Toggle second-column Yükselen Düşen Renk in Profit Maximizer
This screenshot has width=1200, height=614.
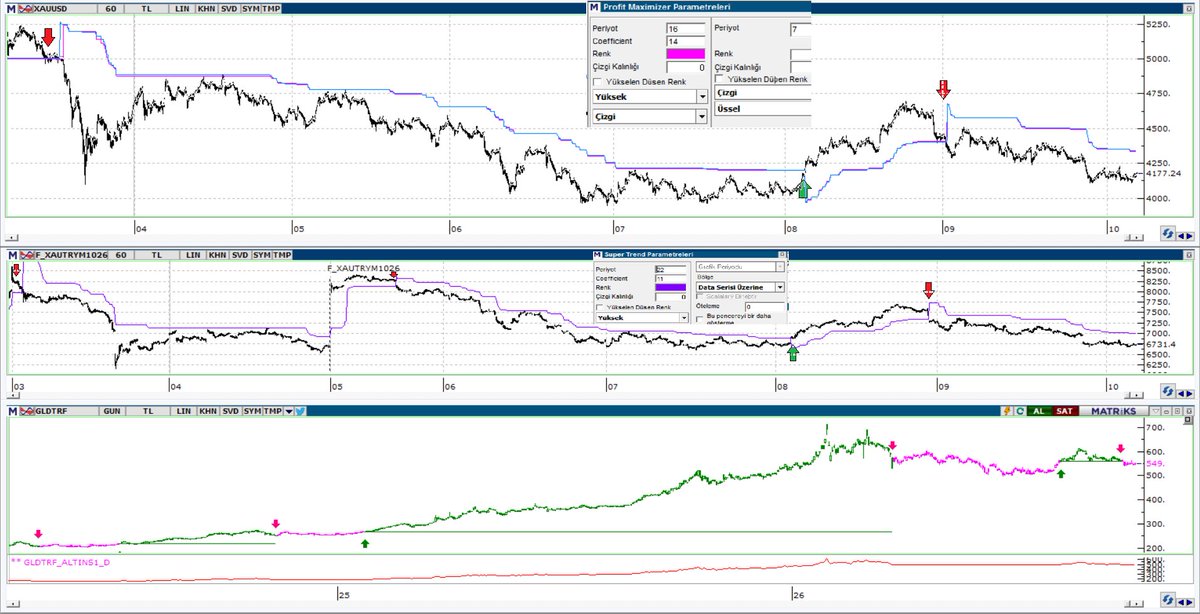[719, 79]
